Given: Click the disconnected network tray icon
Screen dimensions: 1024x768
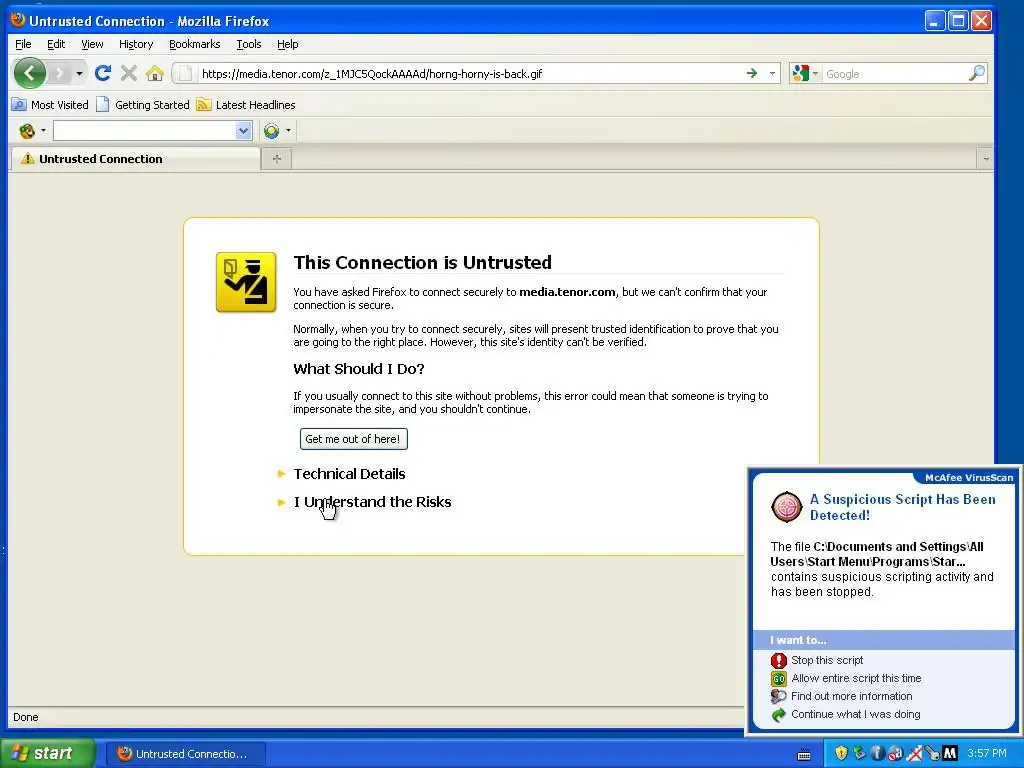Looking at the screenshot, I should click(914, 754).
